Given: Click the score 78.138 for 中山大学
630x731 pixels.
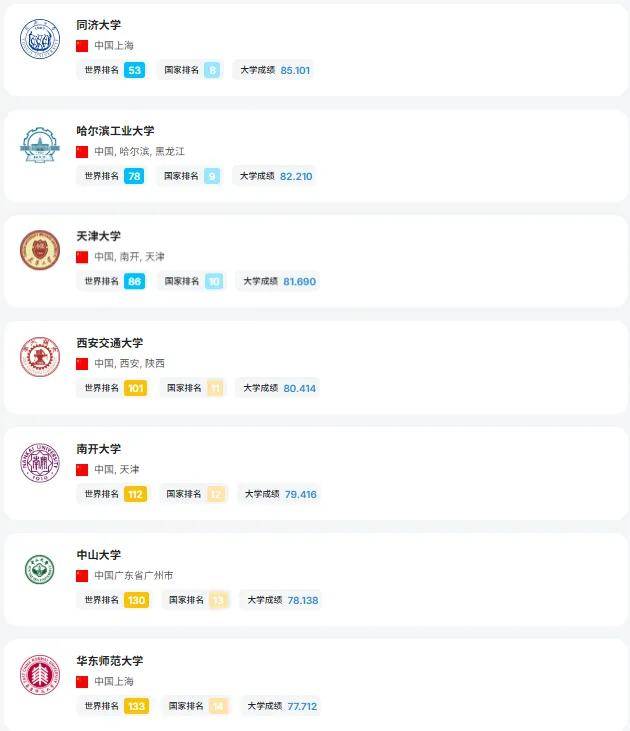Looking at the screenshot, I should pos(303,600).
